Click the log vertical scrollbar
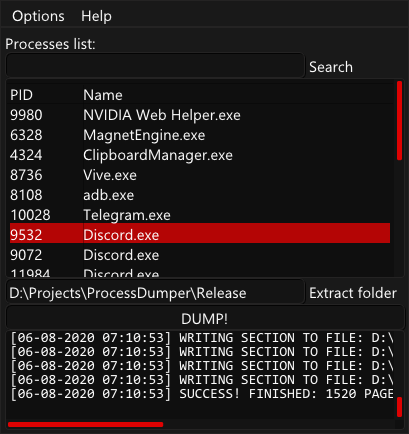Screen dimensions: 409x434 (x=399, y=407)
